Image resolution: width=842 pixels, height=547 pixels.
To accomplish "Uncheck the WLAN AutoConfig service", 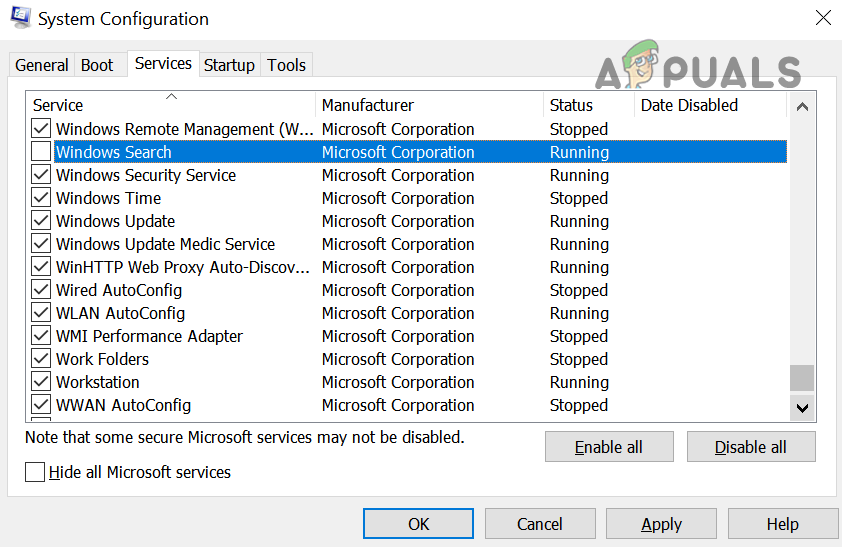I will (x=41, y=313).
